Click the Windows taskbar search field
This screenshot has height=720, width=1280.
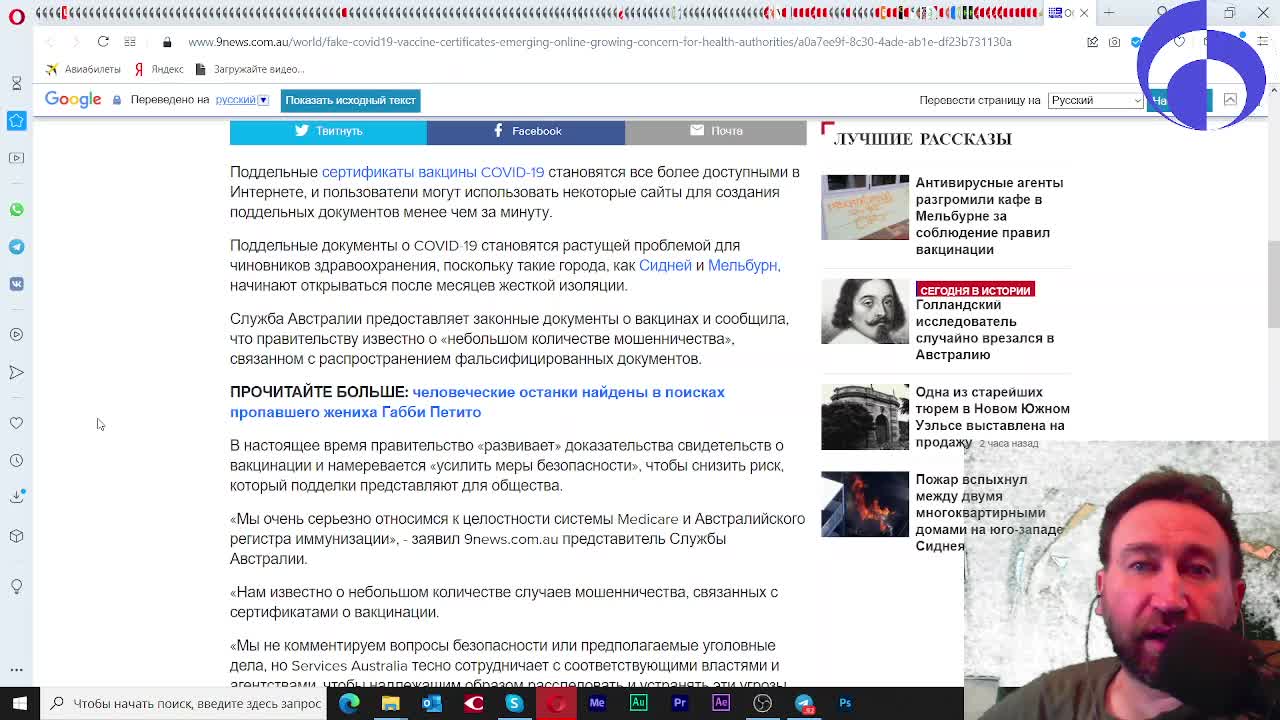coord(184,703)
